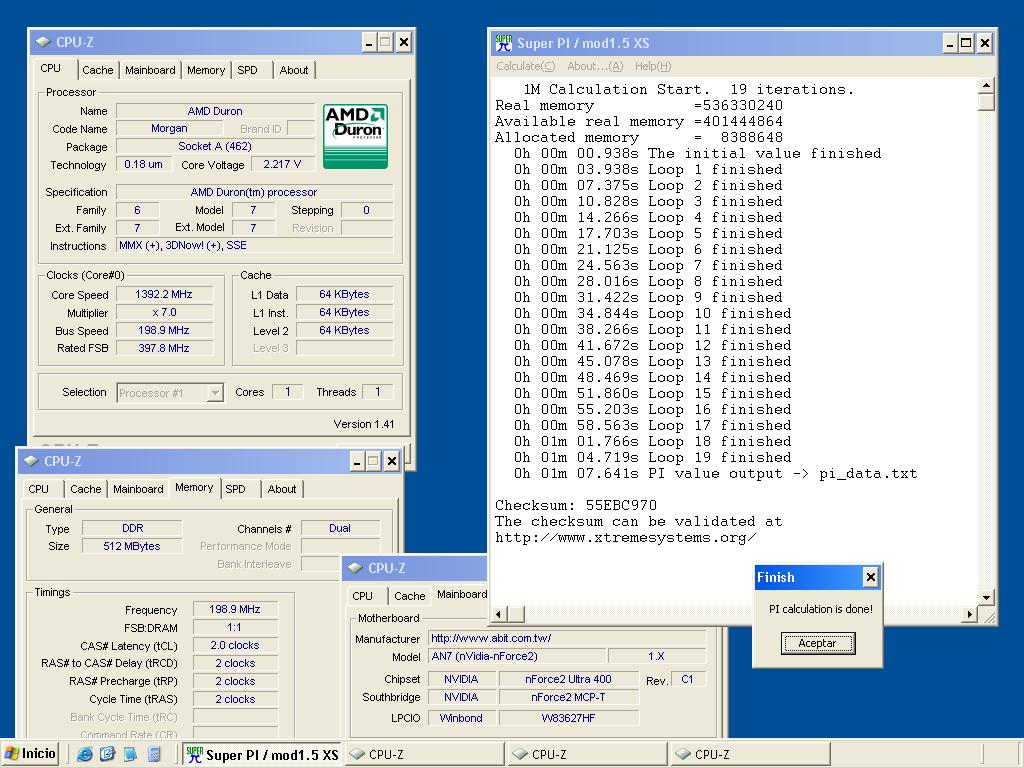
Task: Click the Super PI title bar icon
Action: tap(504, 43)
